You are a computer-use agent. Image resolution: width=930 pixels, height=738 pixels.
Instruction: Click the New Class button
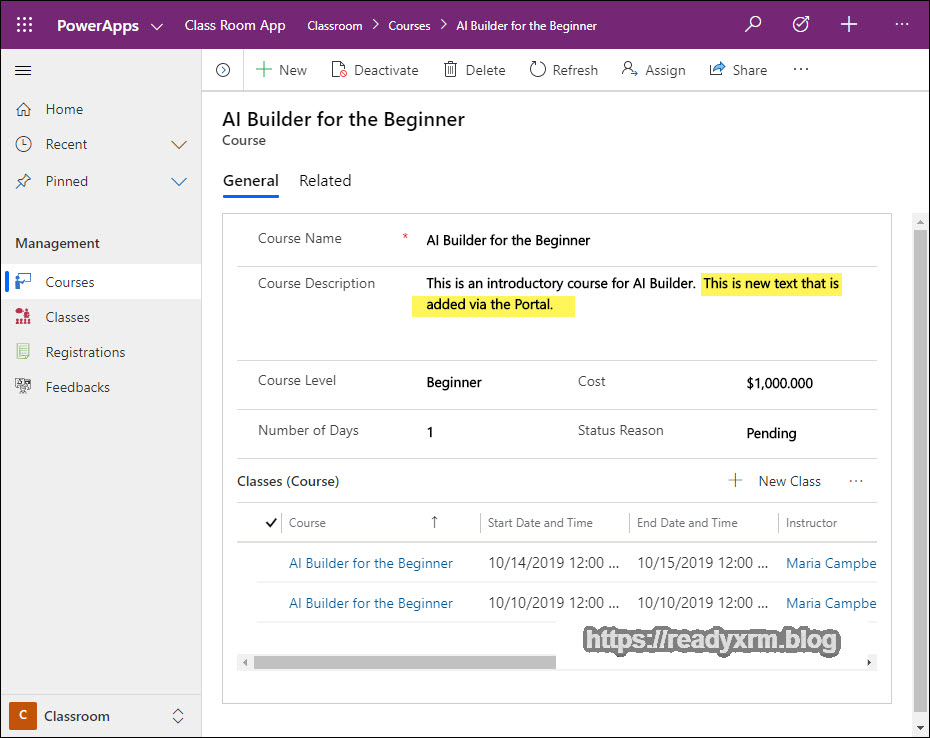(x=776, y=481)
